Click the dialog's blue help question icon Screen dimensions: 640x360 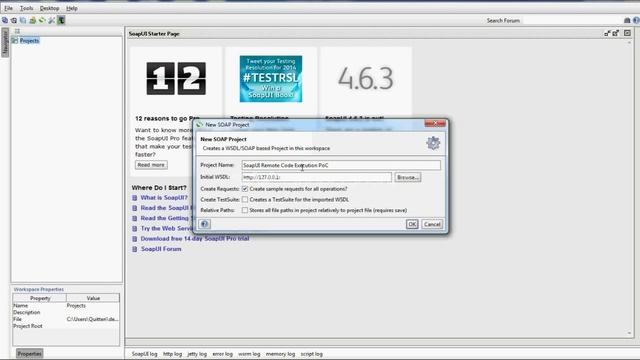click(x=204, y=224)
